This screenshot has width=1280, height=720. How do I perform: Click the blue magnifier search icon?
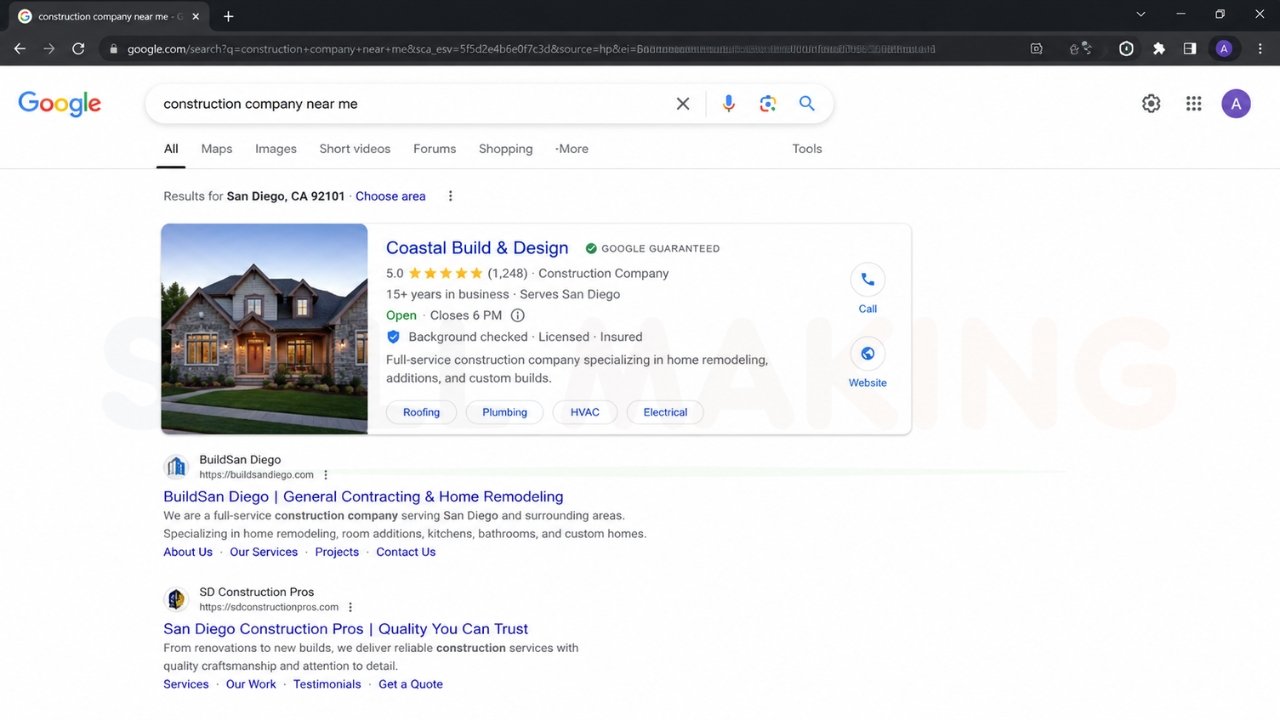pyautogui.click(x=807, y=104)
